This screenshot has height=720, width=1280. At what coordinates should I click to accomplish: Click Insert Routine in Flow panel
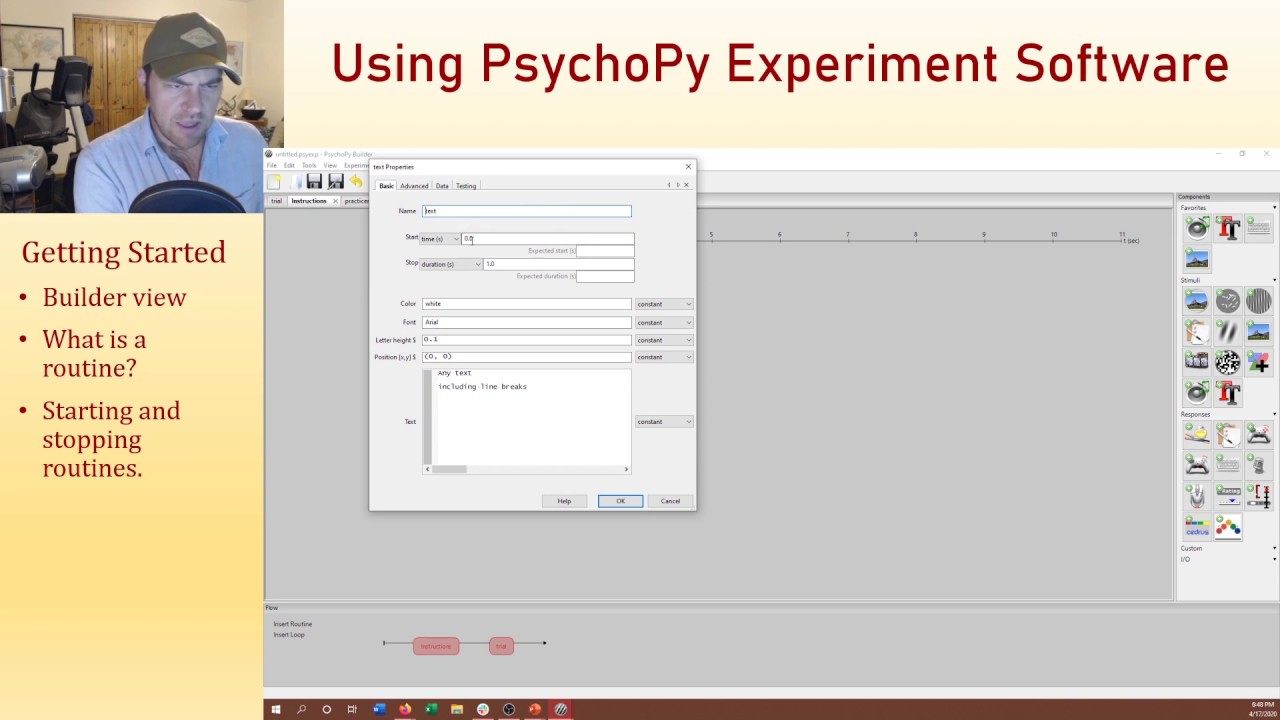click(x=293, y=624)
